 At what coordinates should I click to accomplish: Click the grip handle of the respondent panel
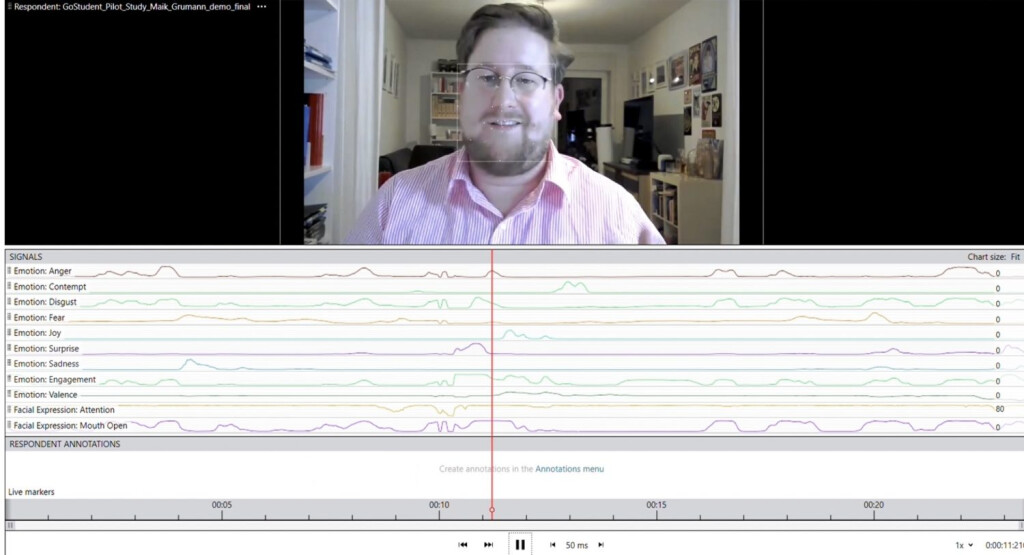9,7
